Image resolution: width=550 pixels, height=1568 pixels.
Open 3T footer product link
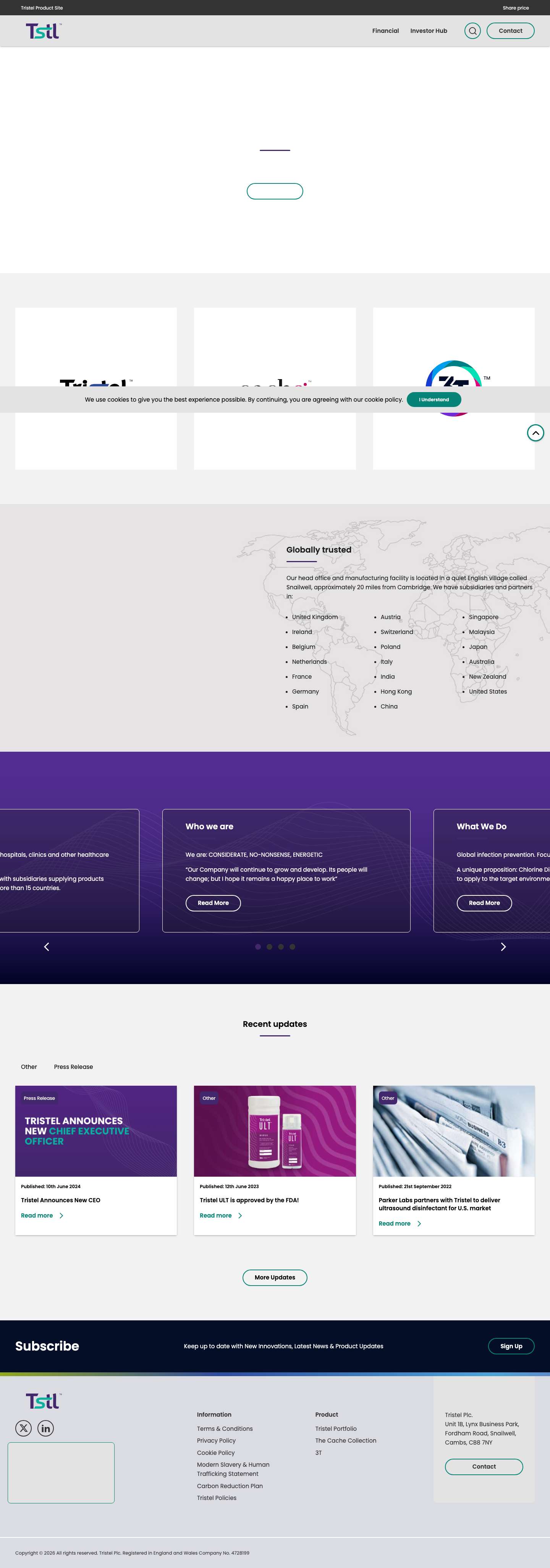pyautogui.click(x=318, y=1453)
